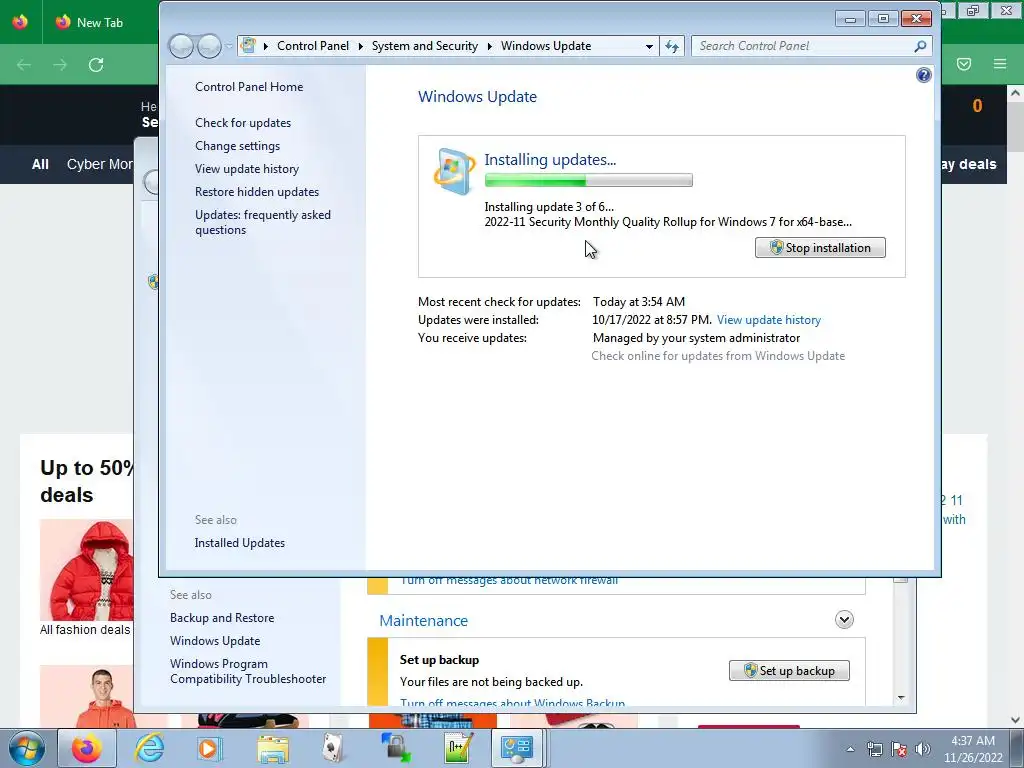Click Check online for updates from Windows Update

point(718,356)
